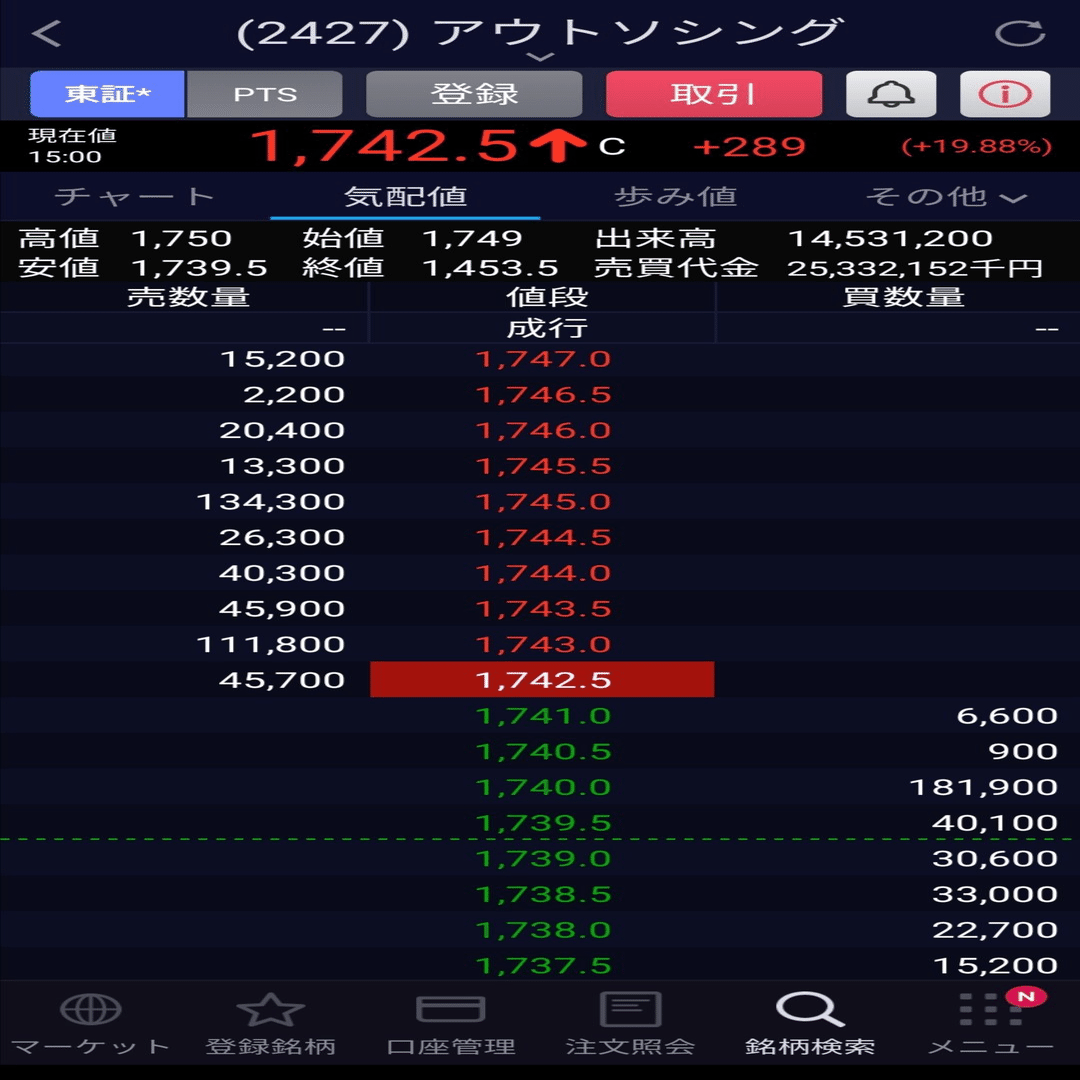Tap 売買代金 value 25,332,152千円
This screenshot has width=1080, height=1080.
[x=915, y=268]
